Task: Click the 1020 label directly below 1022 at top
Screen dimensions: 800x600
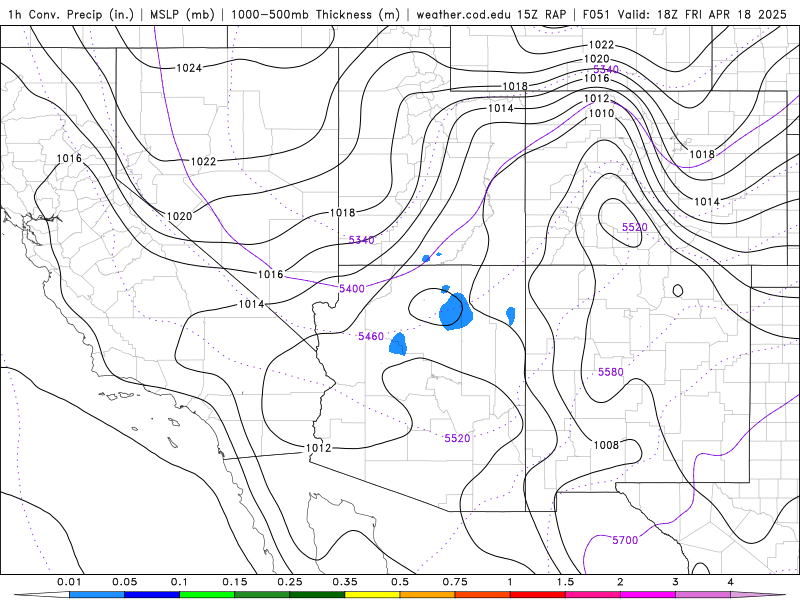Action: click(x=596, y=59)
